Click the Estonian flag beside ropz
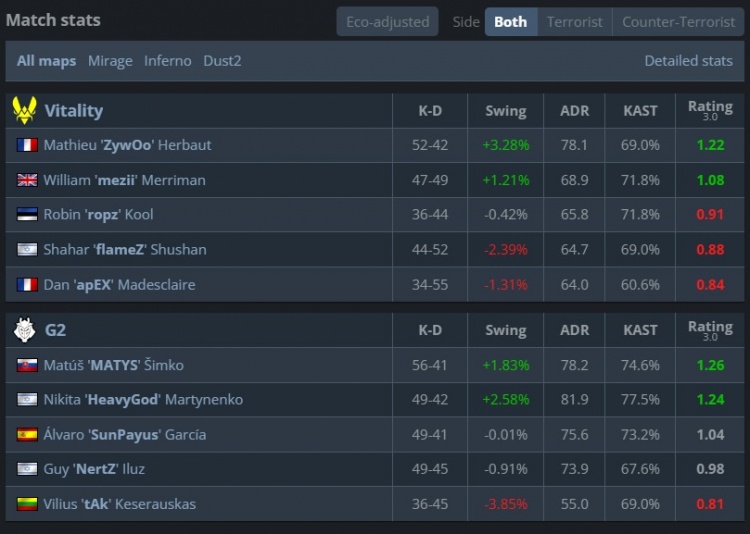750x534 pixels. pyautogui.click(x=27, y=215)
